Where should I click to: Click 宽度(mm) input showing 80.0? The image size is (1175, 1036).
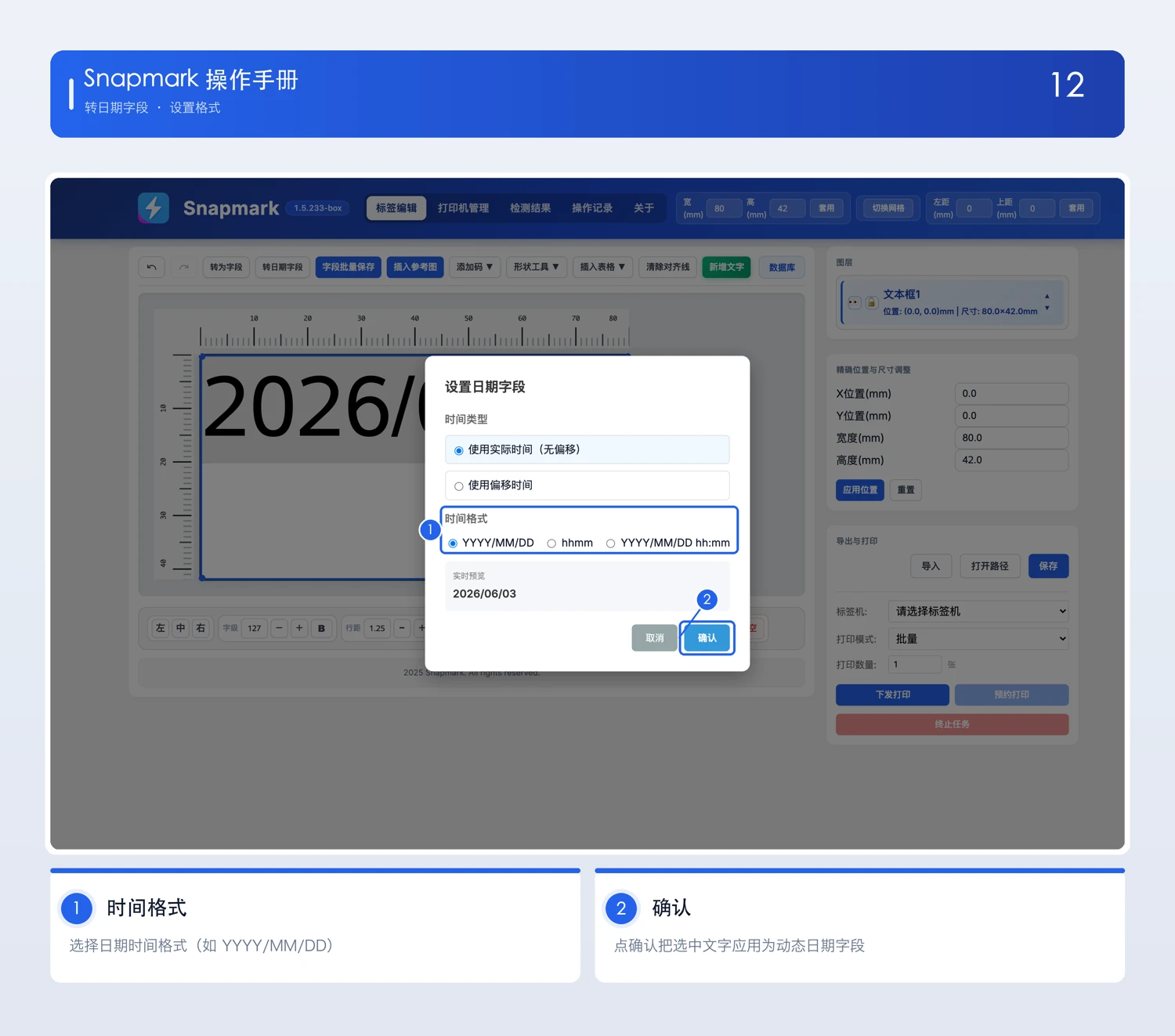(1011, 438)
